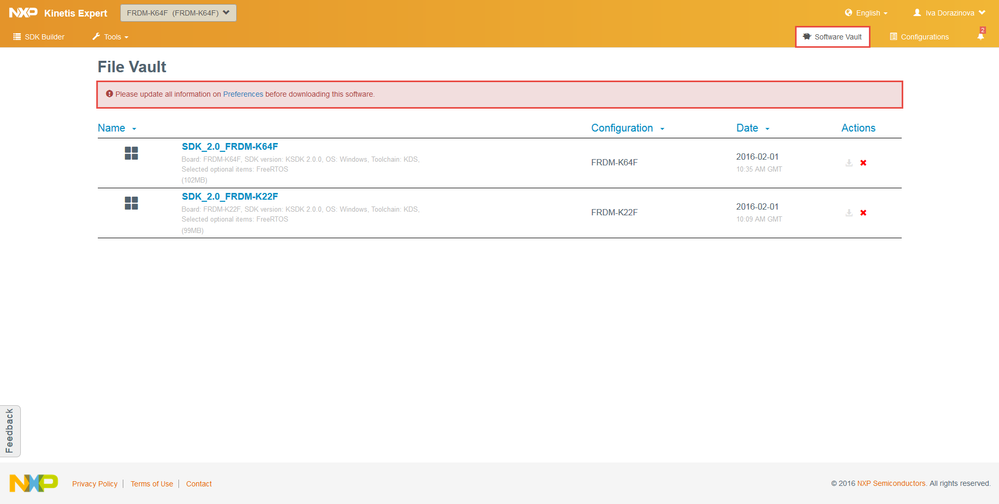This screenshot has width=999, height=504.
Task: Open the Contact link in footer
Action: [x=199, y=484]
